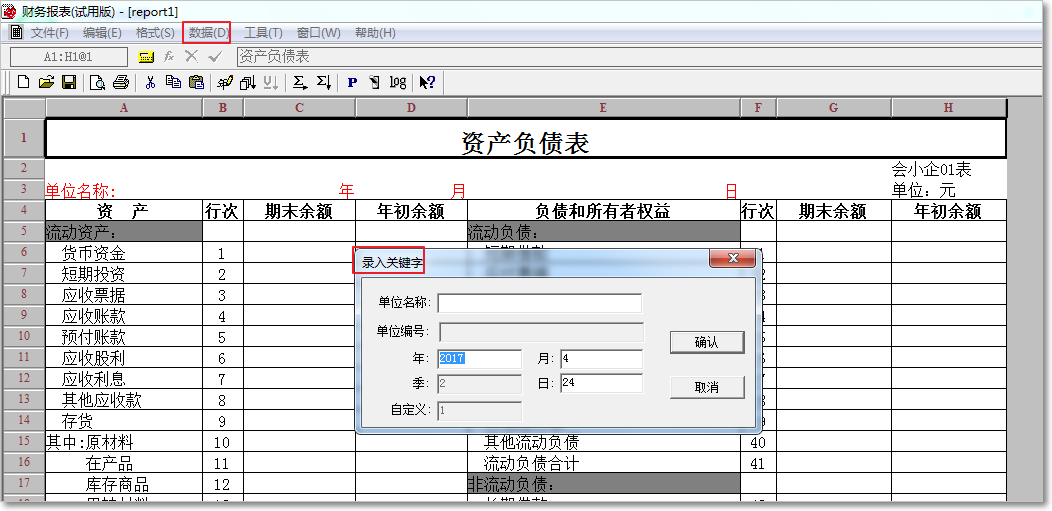Select row 10 header
Viewport: 1052px width, 511px height.
(x=24, y=336)
